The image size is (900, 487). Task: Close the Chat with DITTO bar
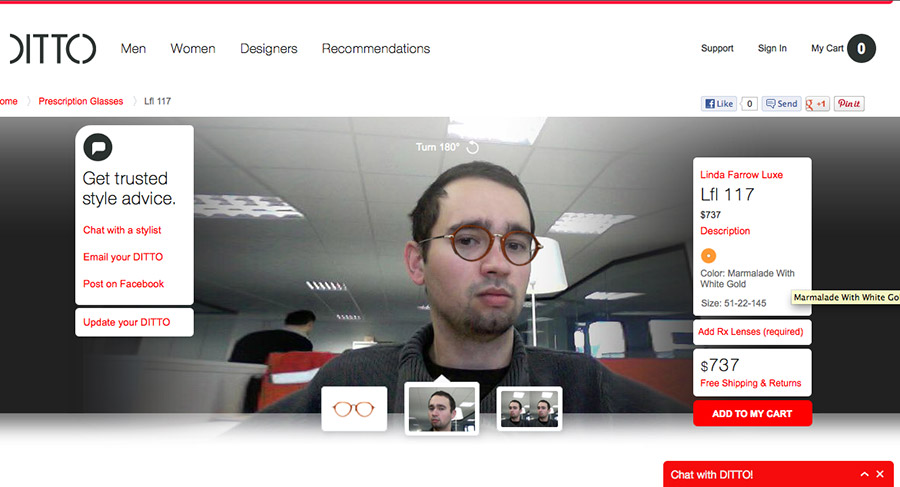click(880, 474)
